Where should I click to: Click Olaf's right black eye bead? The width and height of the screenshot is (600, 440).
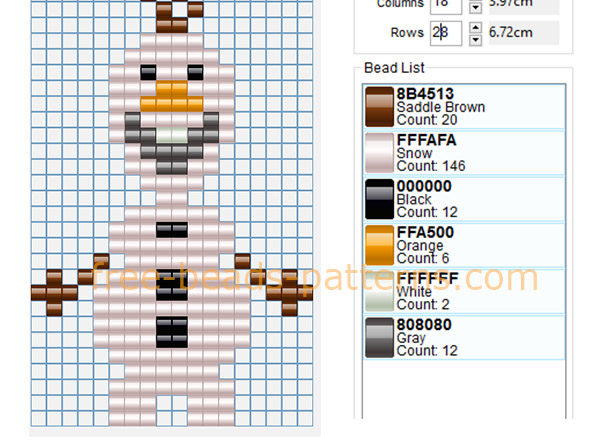pyautogui.click(x=195, y=73)
